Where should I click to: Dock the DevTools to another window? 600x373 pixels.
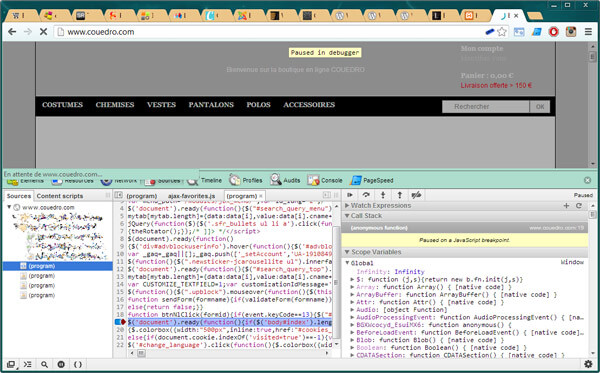11,364
